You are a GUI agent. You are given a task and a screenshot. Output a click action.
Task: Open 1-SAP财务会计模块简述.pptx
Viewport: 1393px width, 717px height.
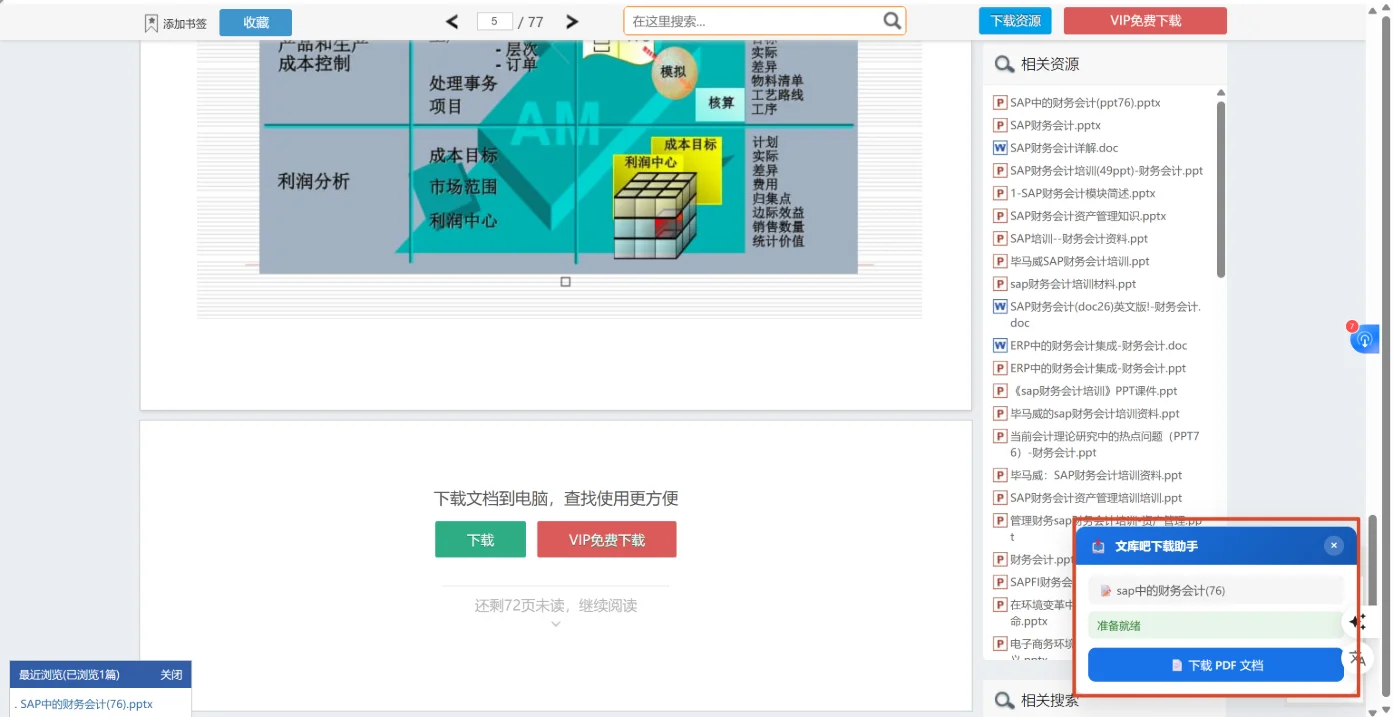click(x=1082, y=193)
